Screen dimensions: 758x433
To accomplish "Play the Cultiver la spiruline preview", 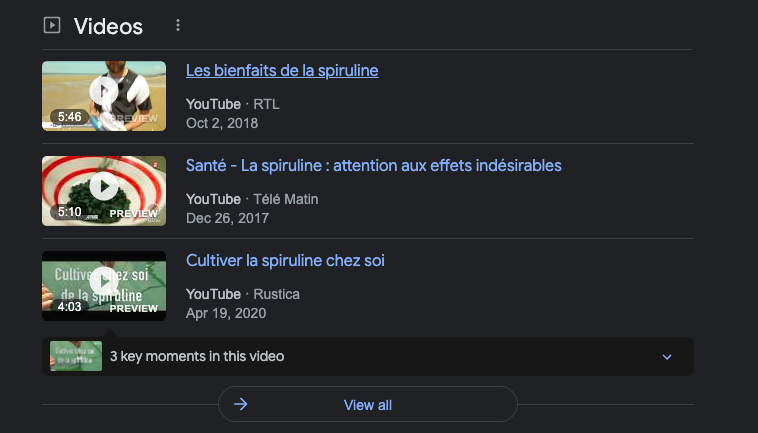I will pyautogui.click(x=104, y=281).
